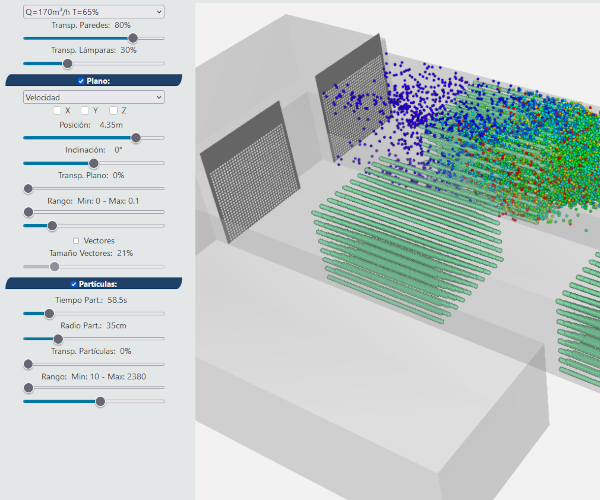Click the Transp. Plano slider handle
The image size is (600, 500).
coord(28,188)
